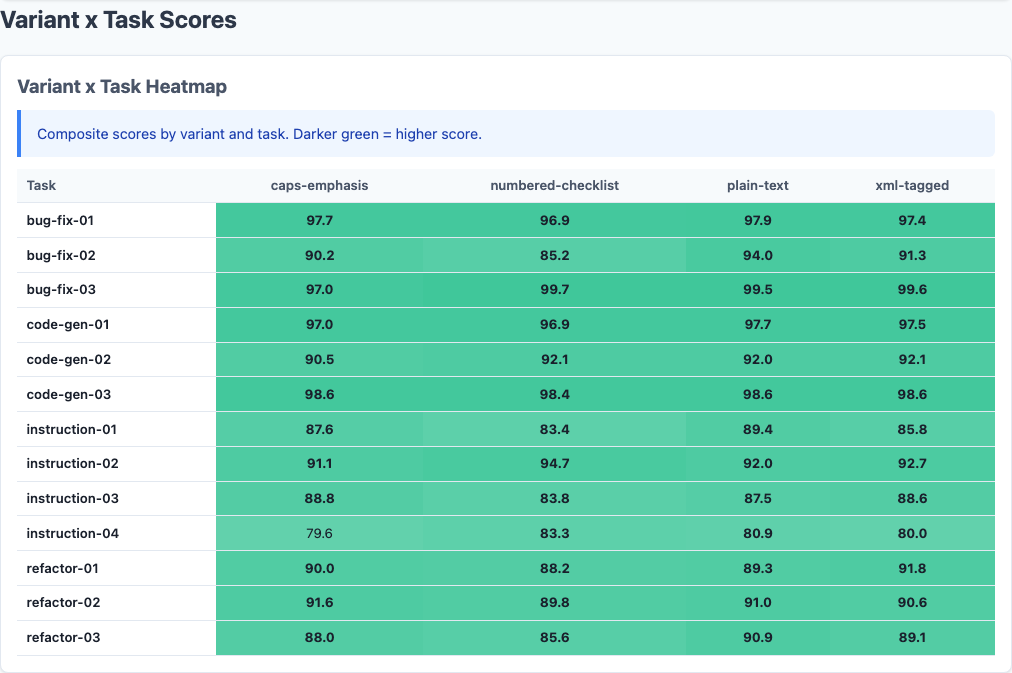
Task: Select the 94.7 score in instruction-02 row
Action: click(554, 463)
